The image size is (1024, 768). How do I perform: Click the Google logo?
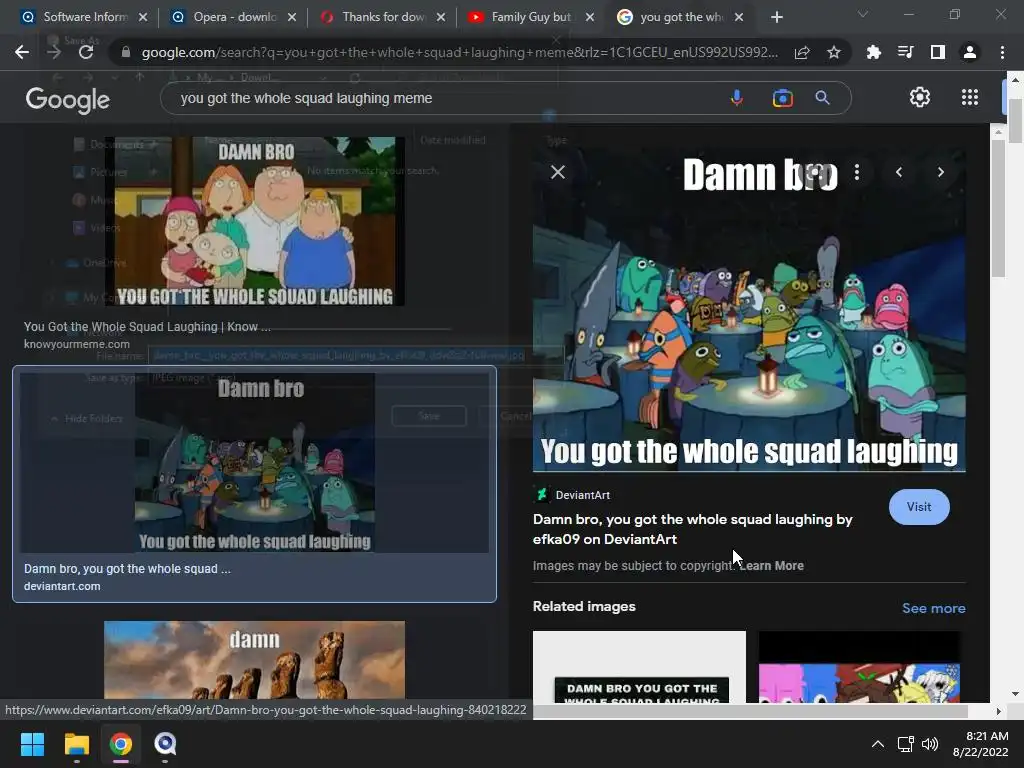(x=67, y=100)
